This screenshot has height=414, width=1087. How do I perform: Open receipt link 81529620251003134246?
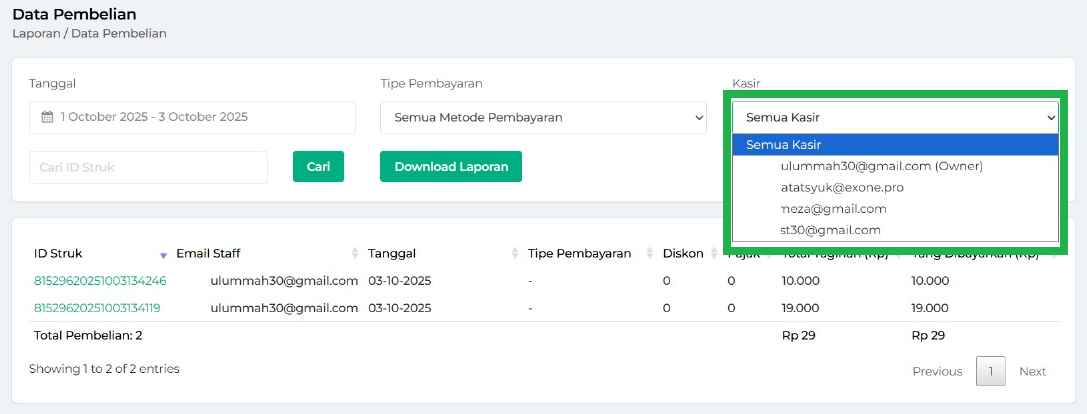point(100,281)
